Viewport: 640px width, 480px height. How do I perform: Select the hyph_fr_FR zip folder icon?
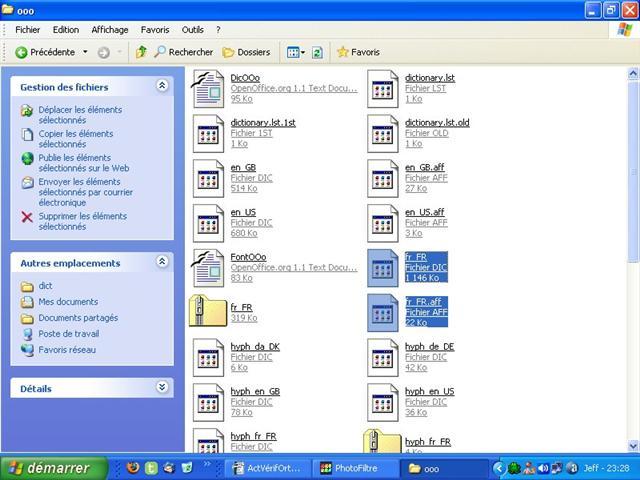coord(382,441)
